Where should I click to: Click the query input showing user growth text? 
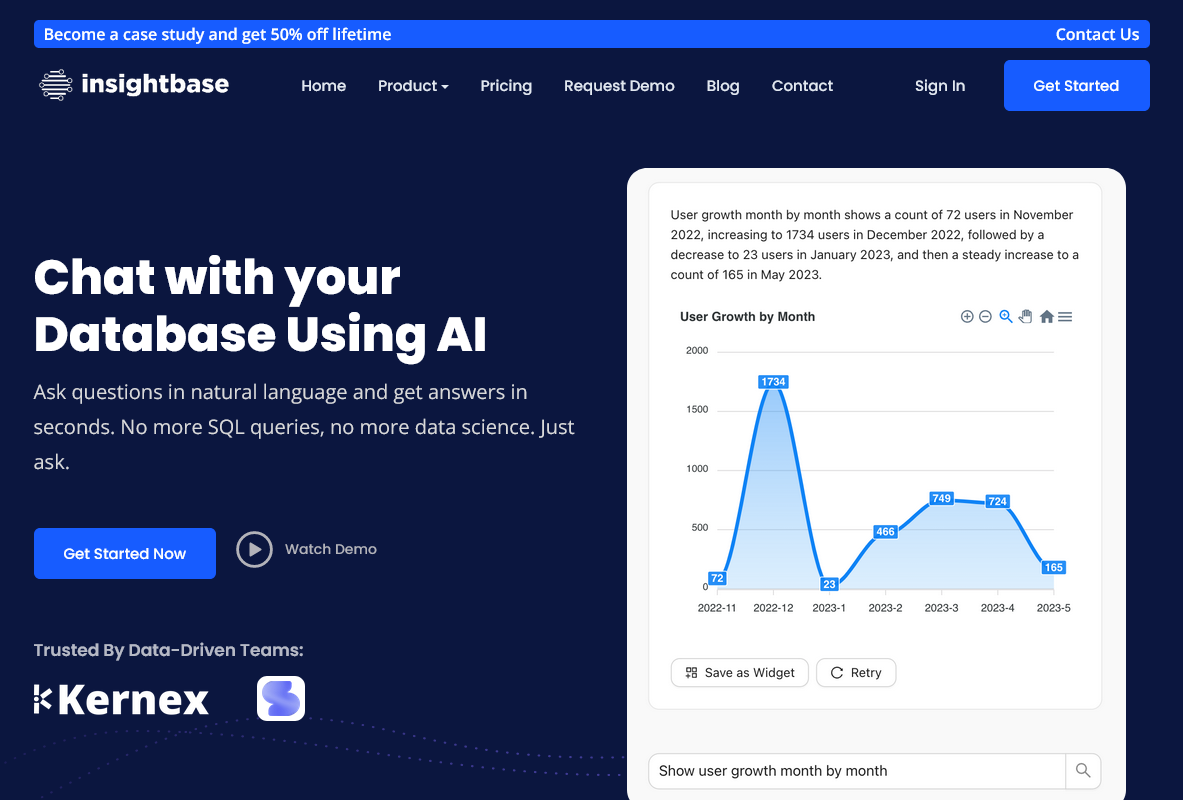(x=855, y=771)
